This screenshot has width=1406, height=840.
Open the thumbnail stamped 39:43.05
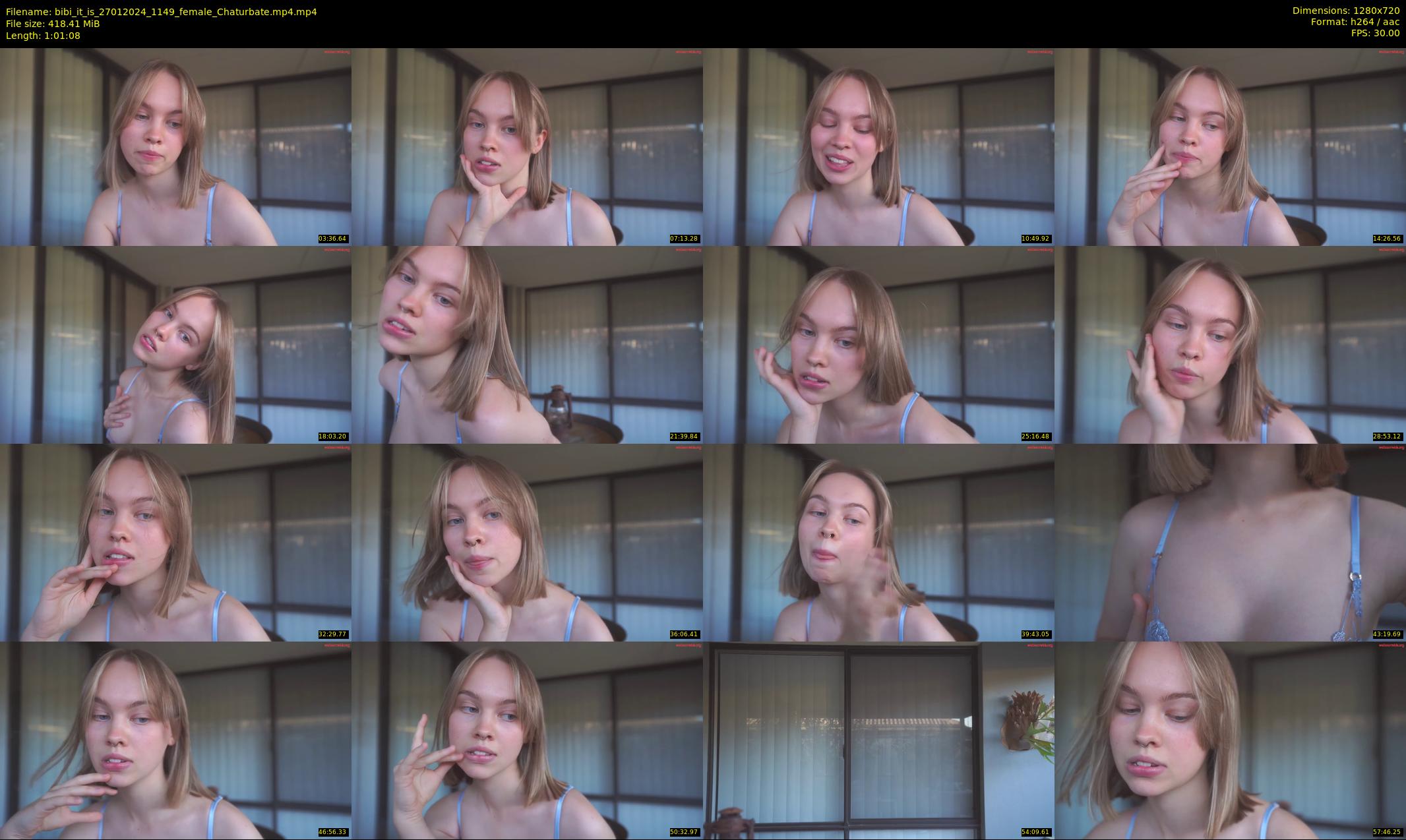pos(878,543)
